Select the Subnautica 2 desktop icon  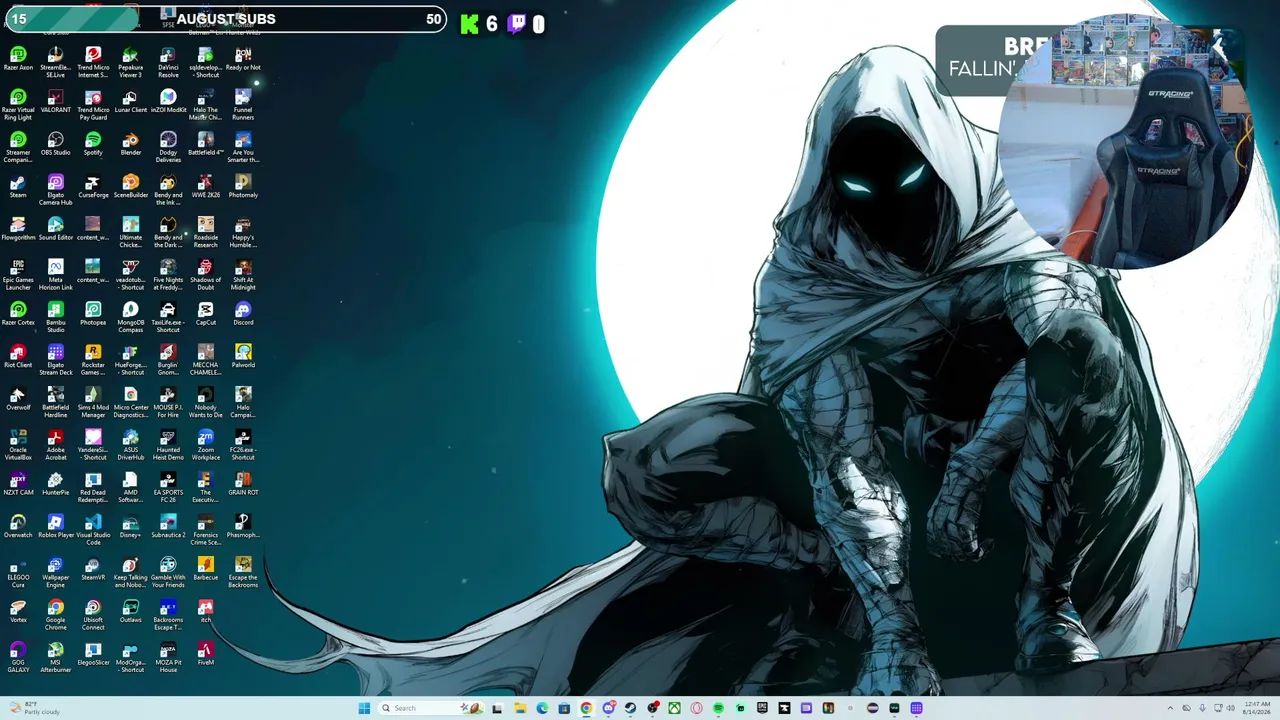[168, 526]
